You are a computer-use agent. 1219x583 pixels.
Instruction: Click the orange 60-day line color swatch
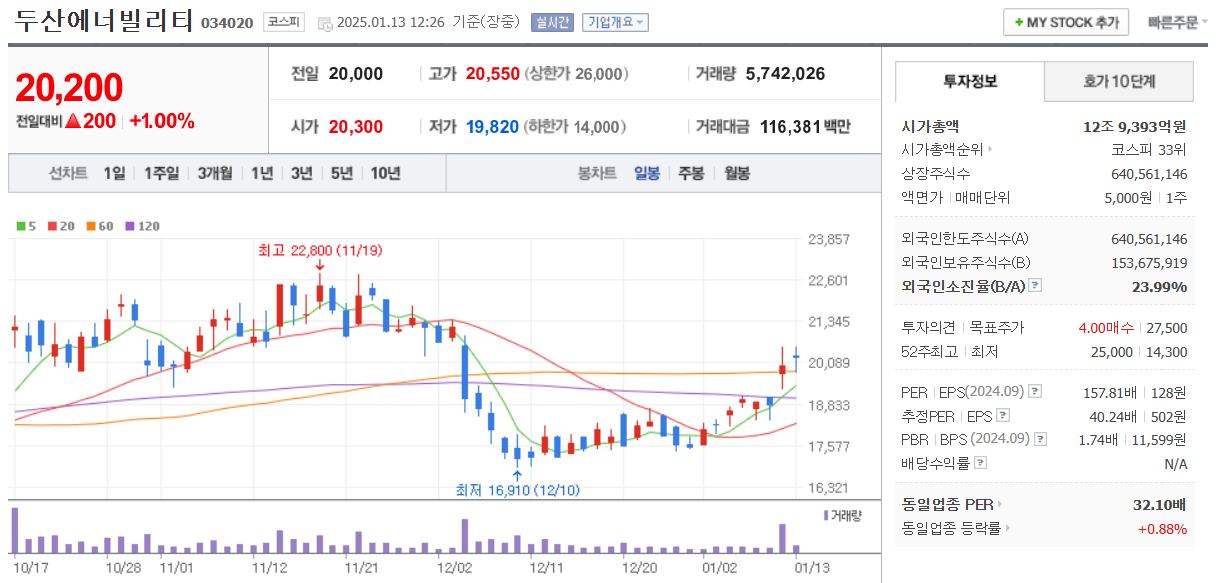[x=89, y=225]
